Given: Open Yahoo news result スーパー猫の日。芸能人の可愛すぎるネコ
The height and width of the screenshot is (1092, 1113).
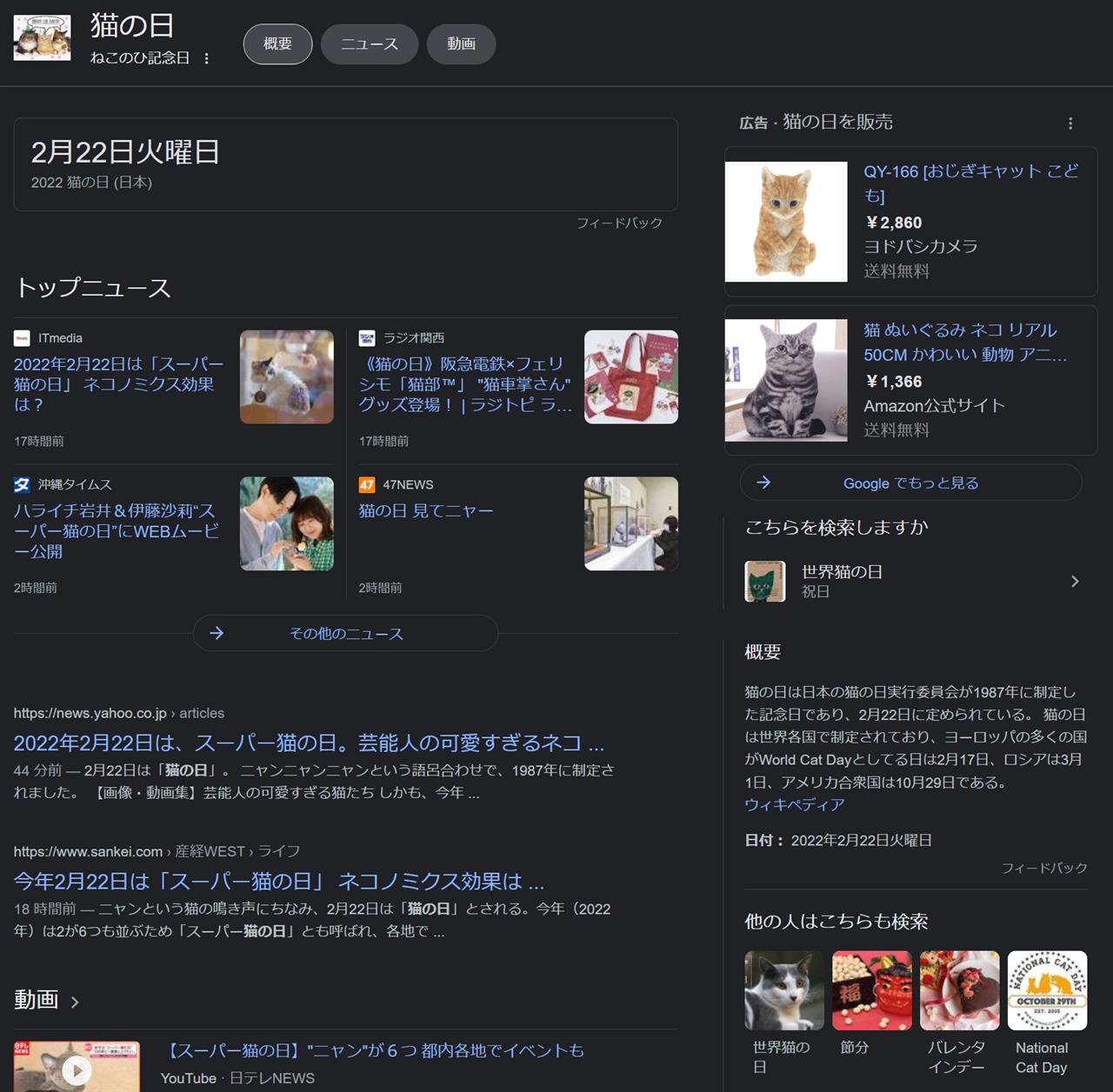Looking at the screenshot, I should (309, 743).
